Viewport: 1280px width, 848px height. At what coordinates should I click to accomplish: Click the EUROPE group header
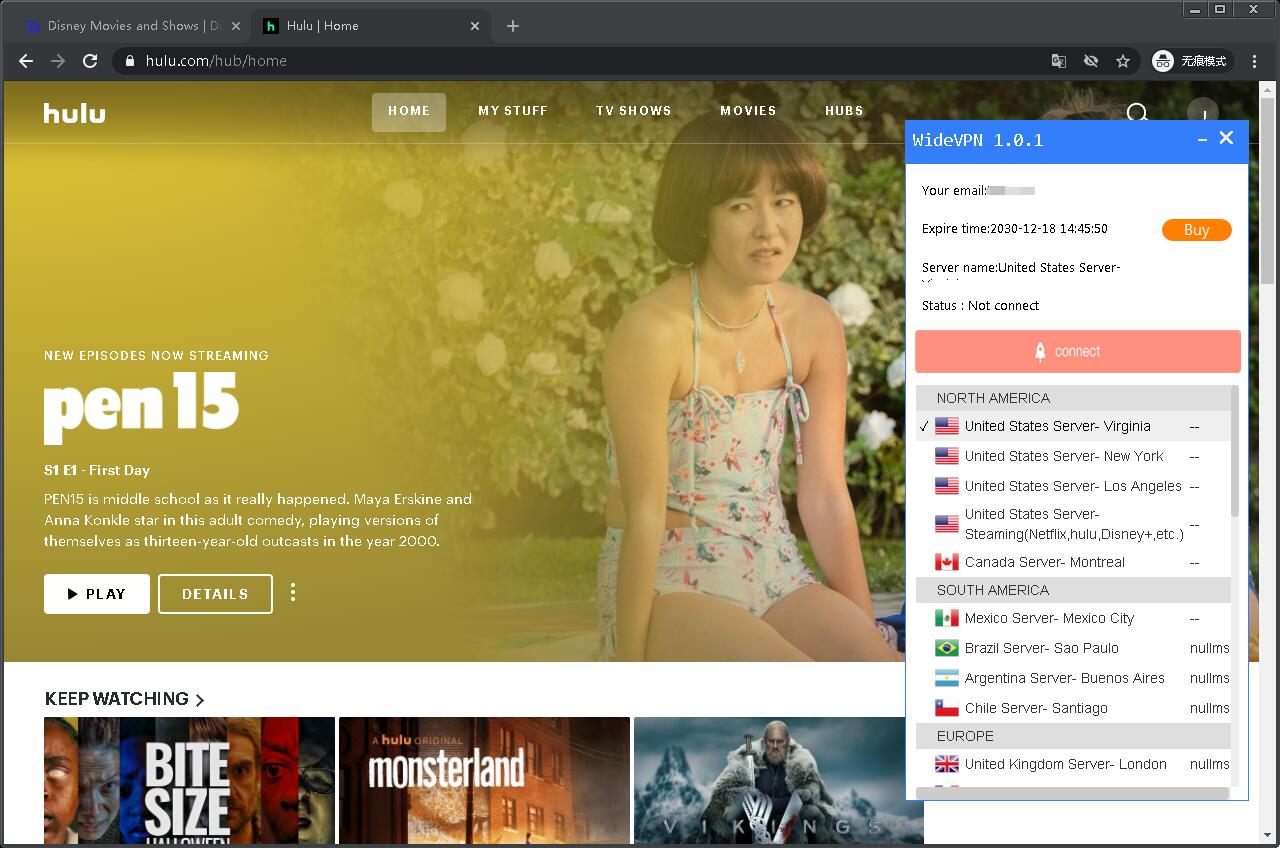tap(1074, 736)
